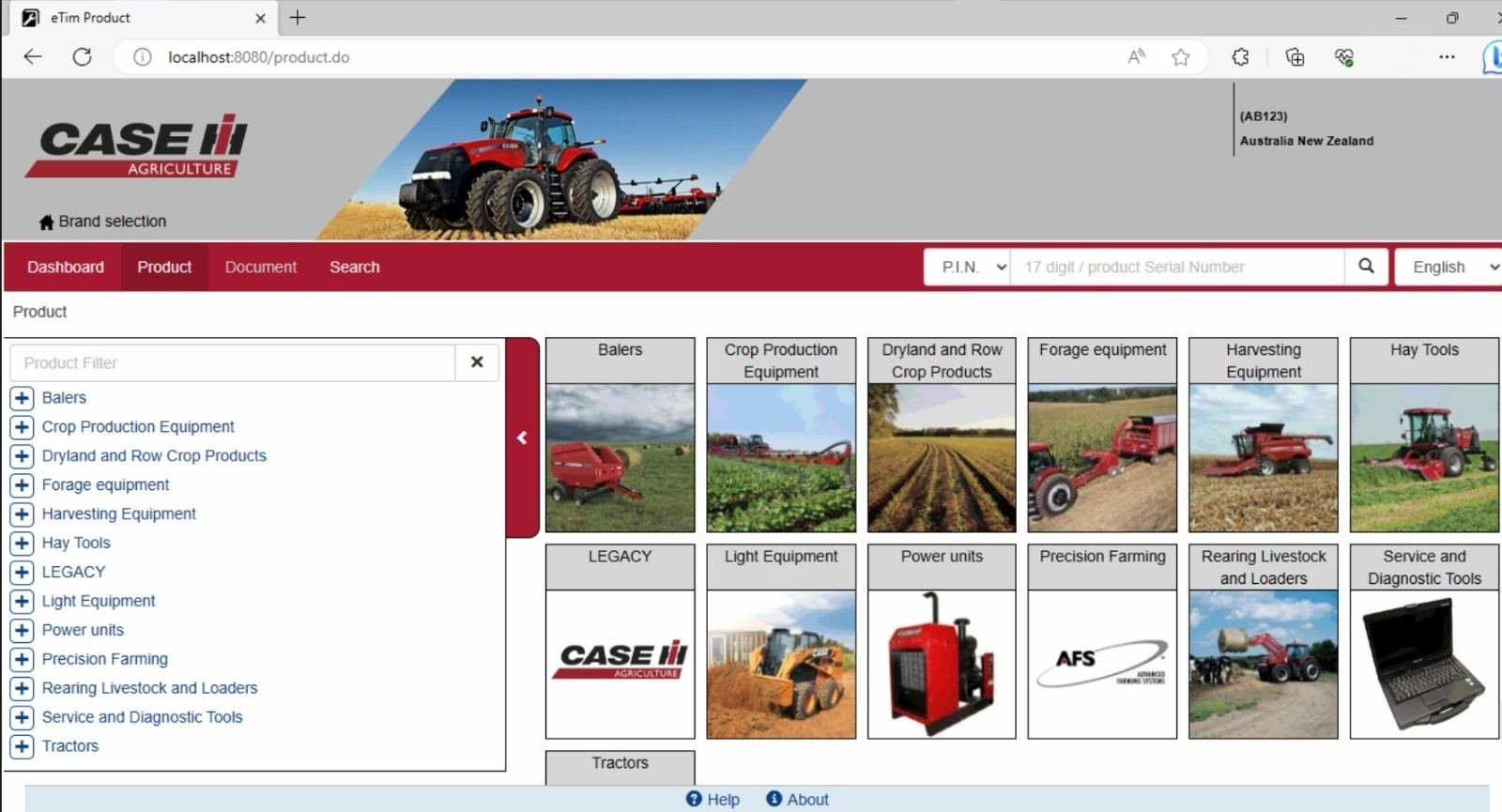
Task: Select Tractors label in product tree
Action: (70, 746)
